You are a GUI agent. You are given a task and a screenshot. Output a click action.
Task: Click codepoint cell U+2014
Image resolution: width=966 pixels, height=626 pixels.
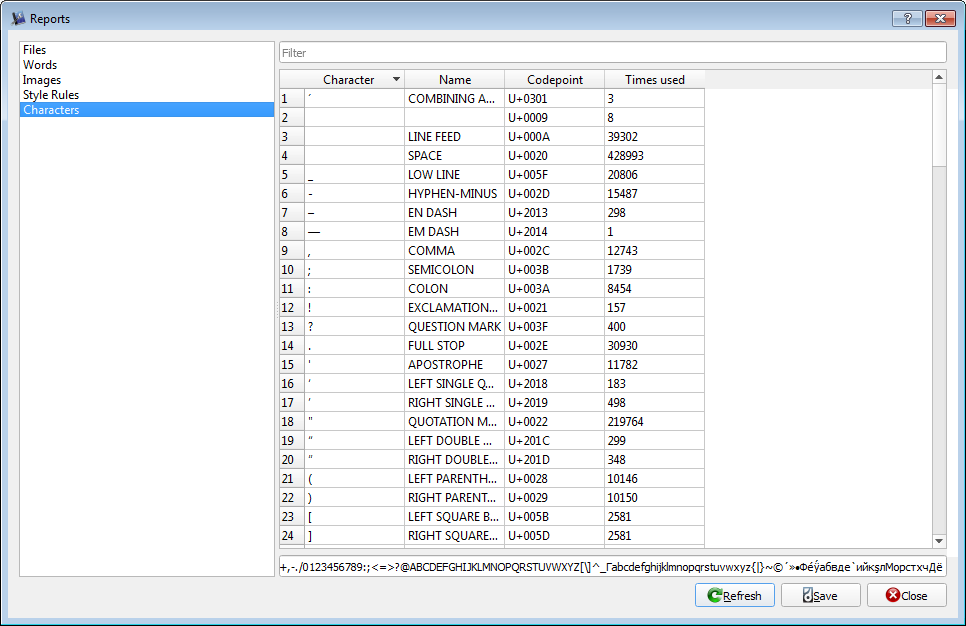click(x=554, y=232)
